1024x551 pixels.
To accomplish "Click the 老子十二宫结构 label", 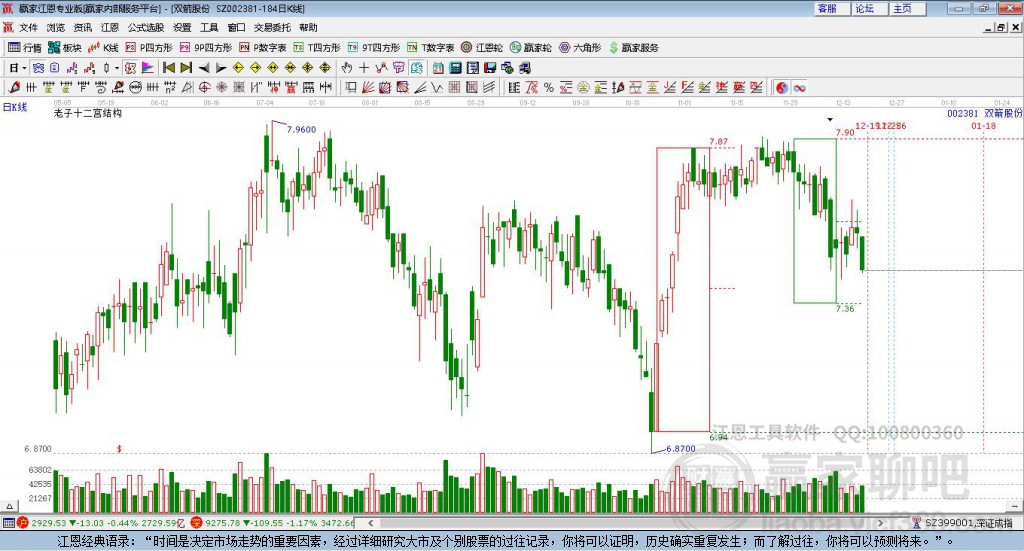I will 88,113.
